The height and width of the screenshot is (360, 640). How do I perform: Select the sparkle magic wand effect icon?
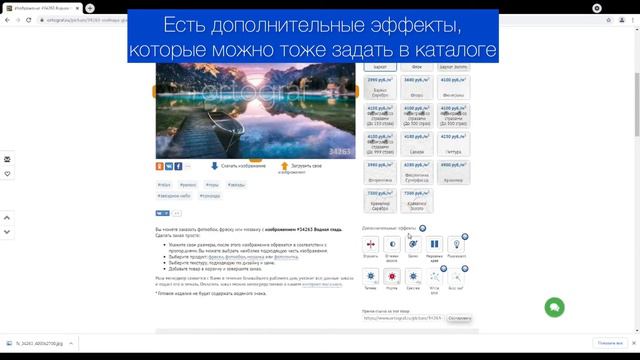click(434, 277)
